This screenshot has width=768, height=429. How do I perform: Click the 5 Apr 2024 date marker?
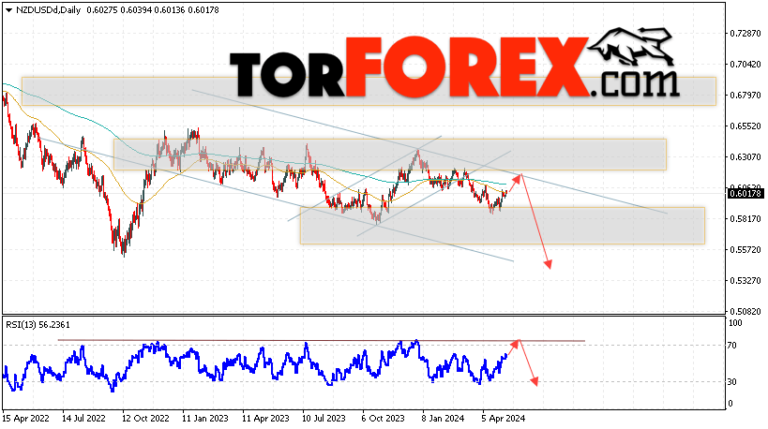(504, 419)
